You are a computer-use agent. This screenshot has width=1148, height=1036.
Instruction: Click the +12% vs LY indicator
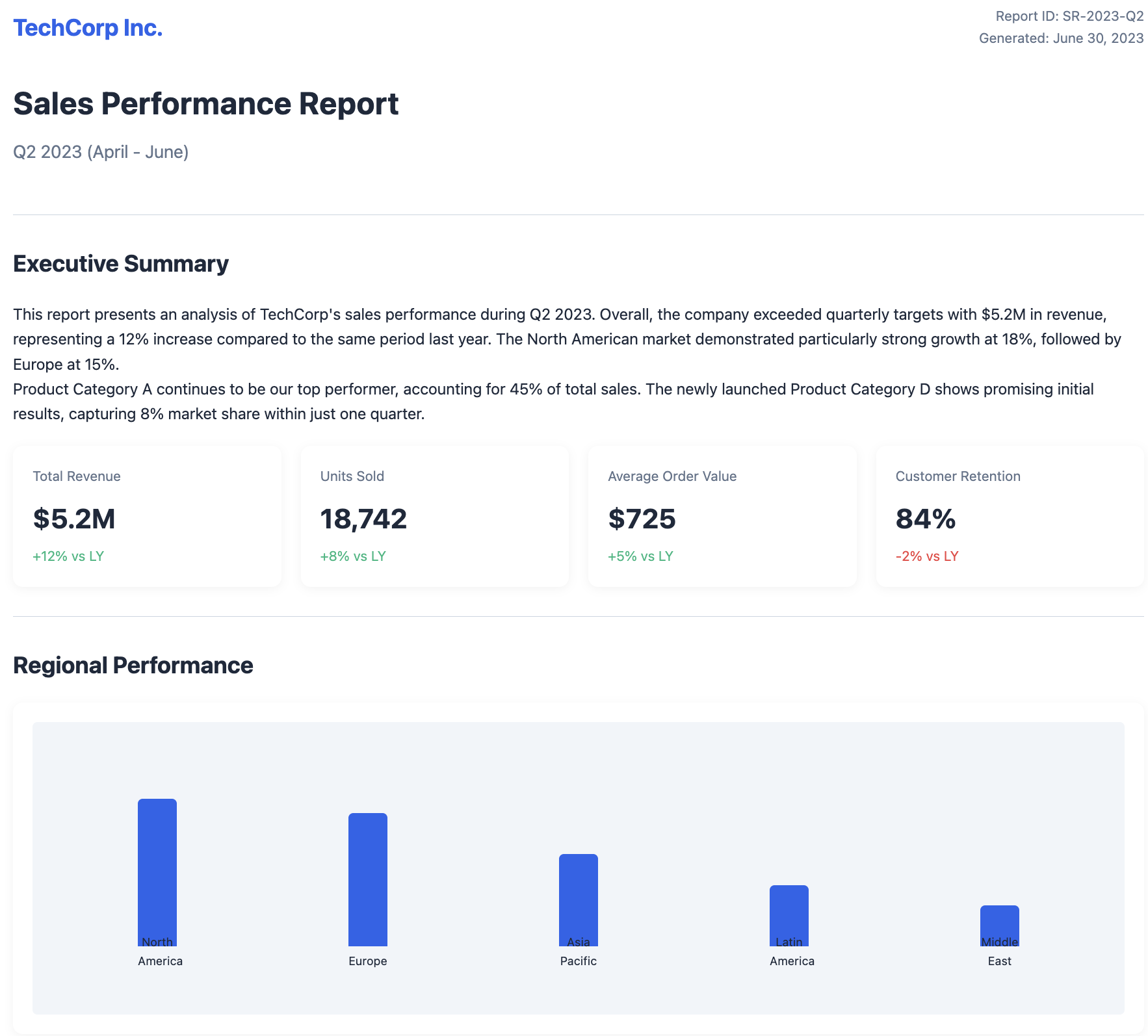pos(68,556)
